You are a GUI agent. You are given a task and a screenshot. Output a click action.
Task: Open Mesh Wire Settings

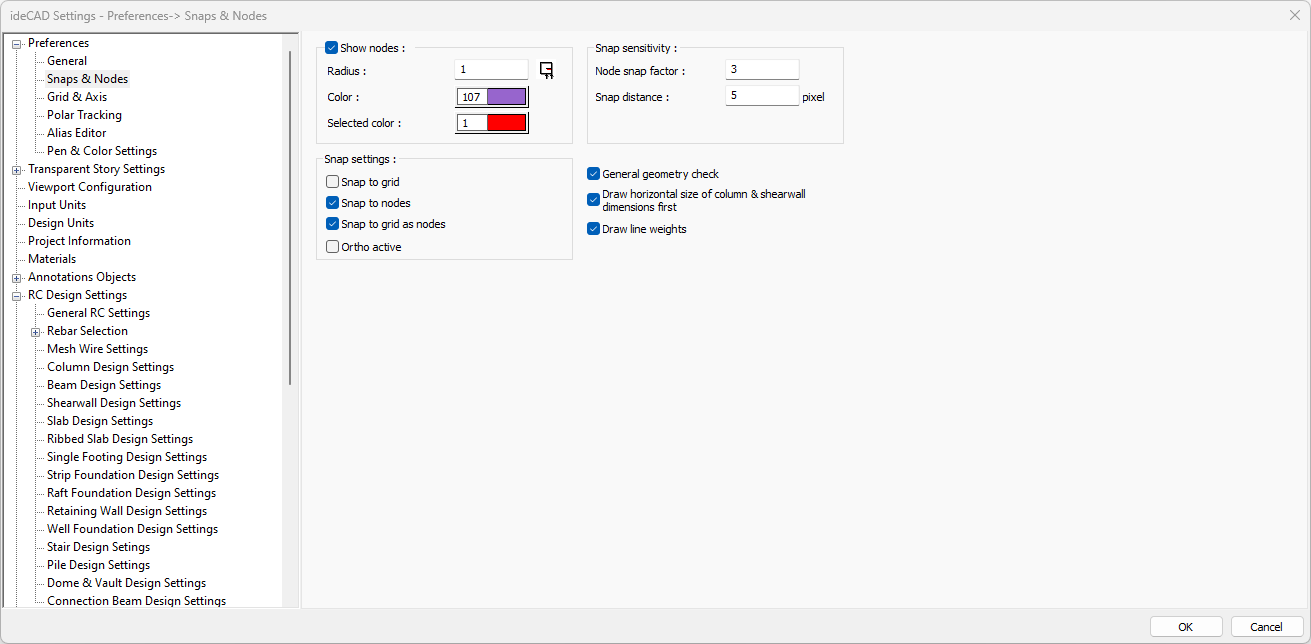click(x=97, y=349)
